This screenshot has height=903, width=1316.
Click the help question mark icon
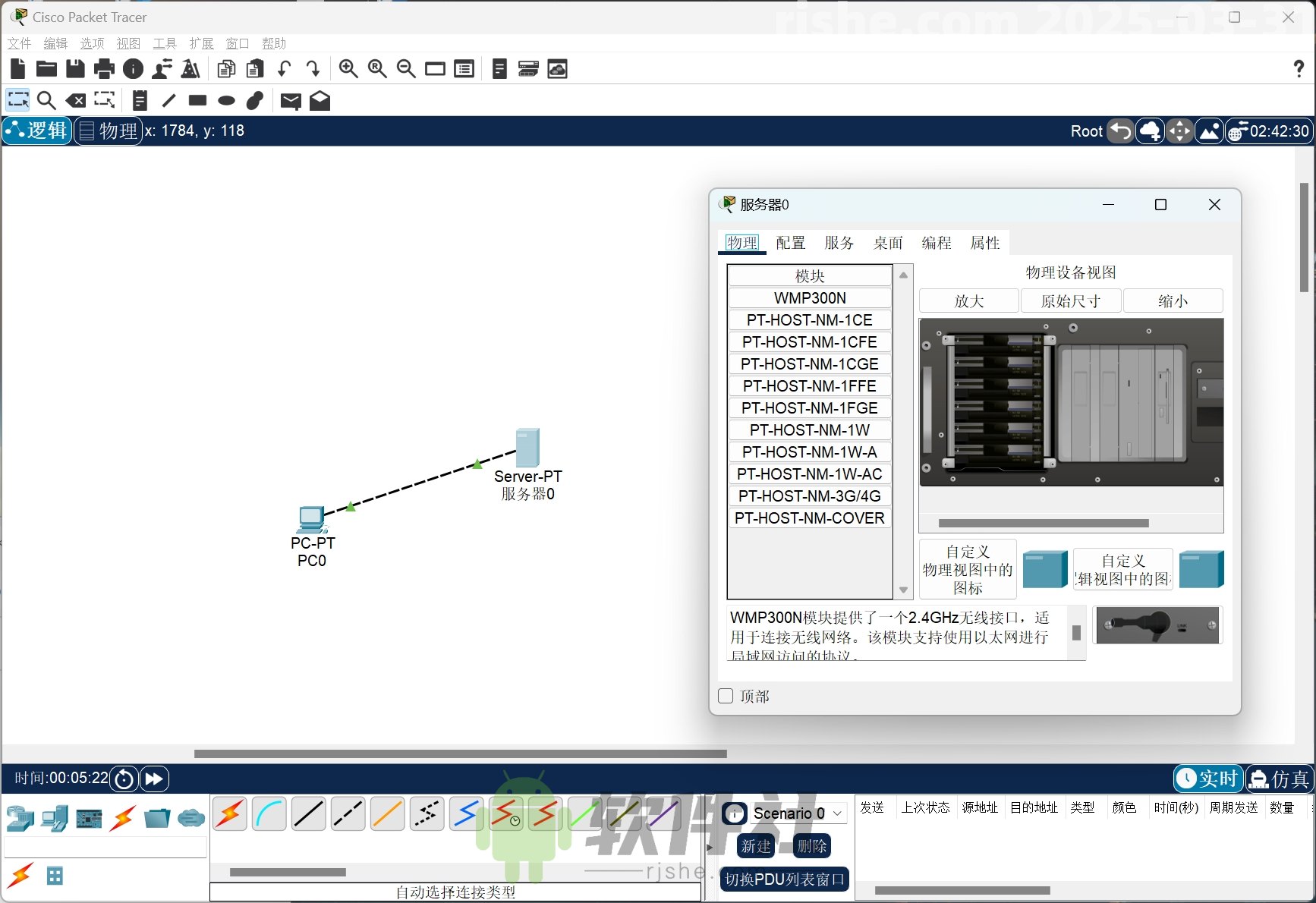pyautogui.click(x=1299, y=69)
